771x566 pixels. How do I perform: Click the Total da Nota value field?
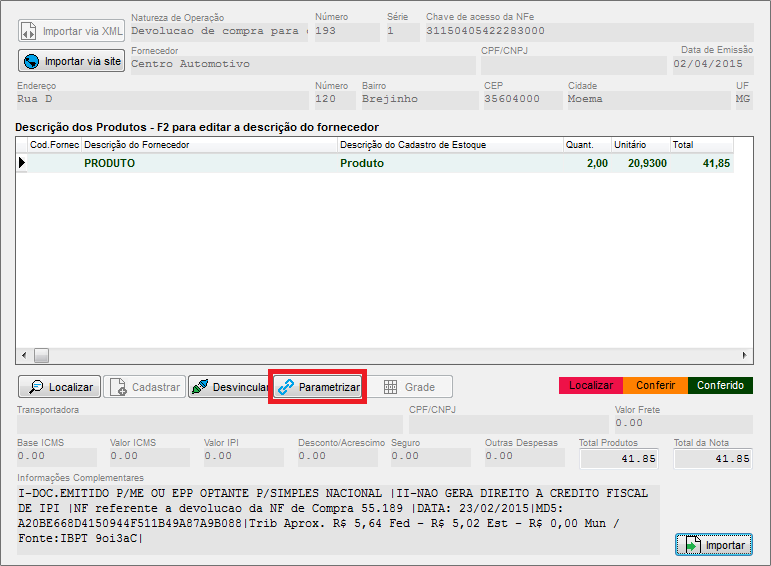(x=713, y=458)
